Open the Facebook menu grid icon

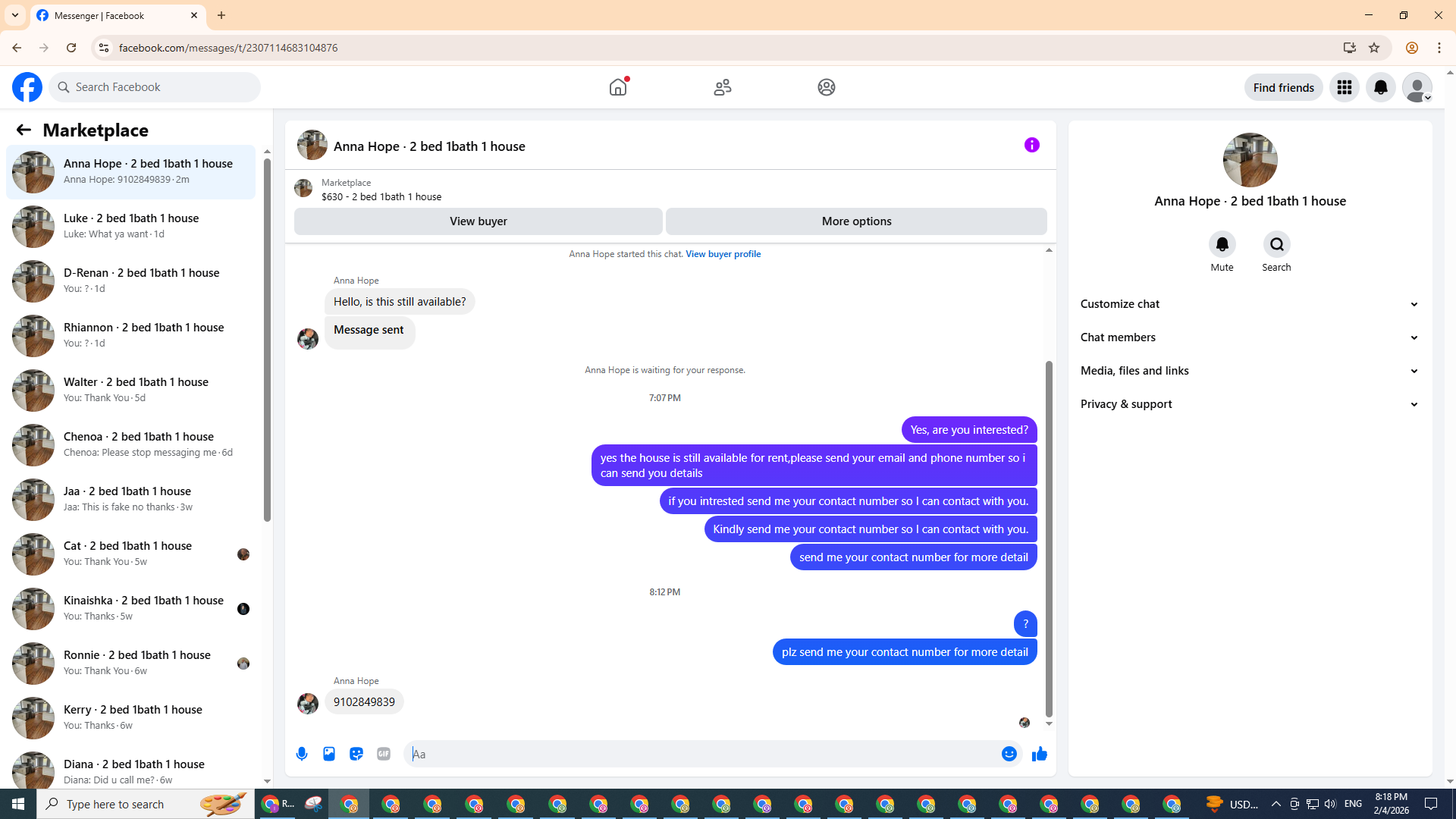pos(1344,87)
